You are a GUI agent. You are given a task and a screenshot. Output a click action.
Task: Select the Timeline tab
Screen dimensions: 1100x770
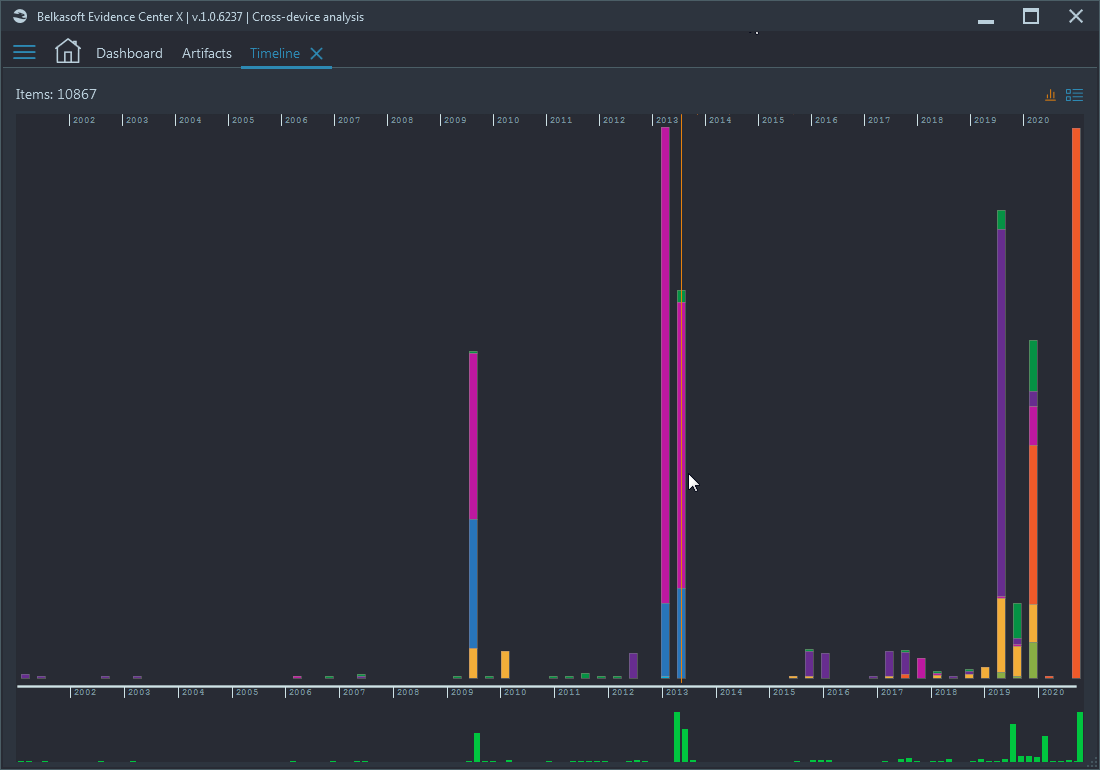[274, 53]
